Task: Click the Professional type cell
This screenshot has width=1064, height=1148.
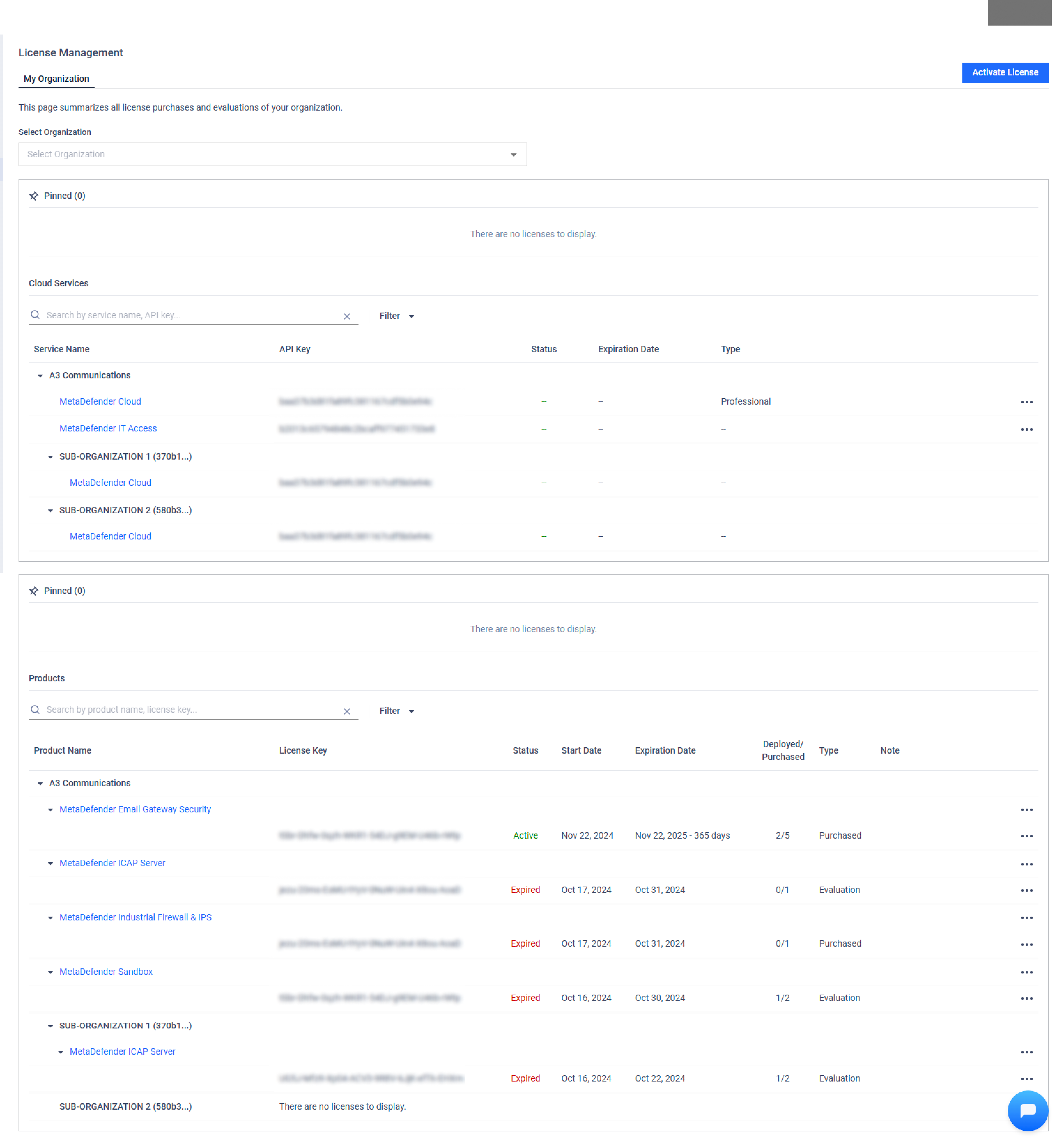Action: (x=746, y=401)
